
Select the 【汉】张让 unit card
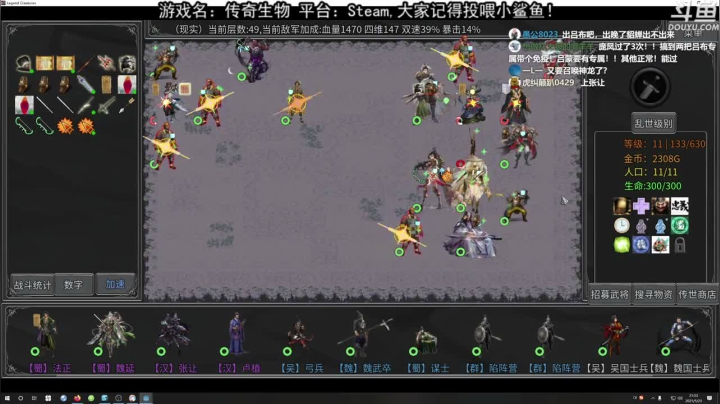pos(175,342)
